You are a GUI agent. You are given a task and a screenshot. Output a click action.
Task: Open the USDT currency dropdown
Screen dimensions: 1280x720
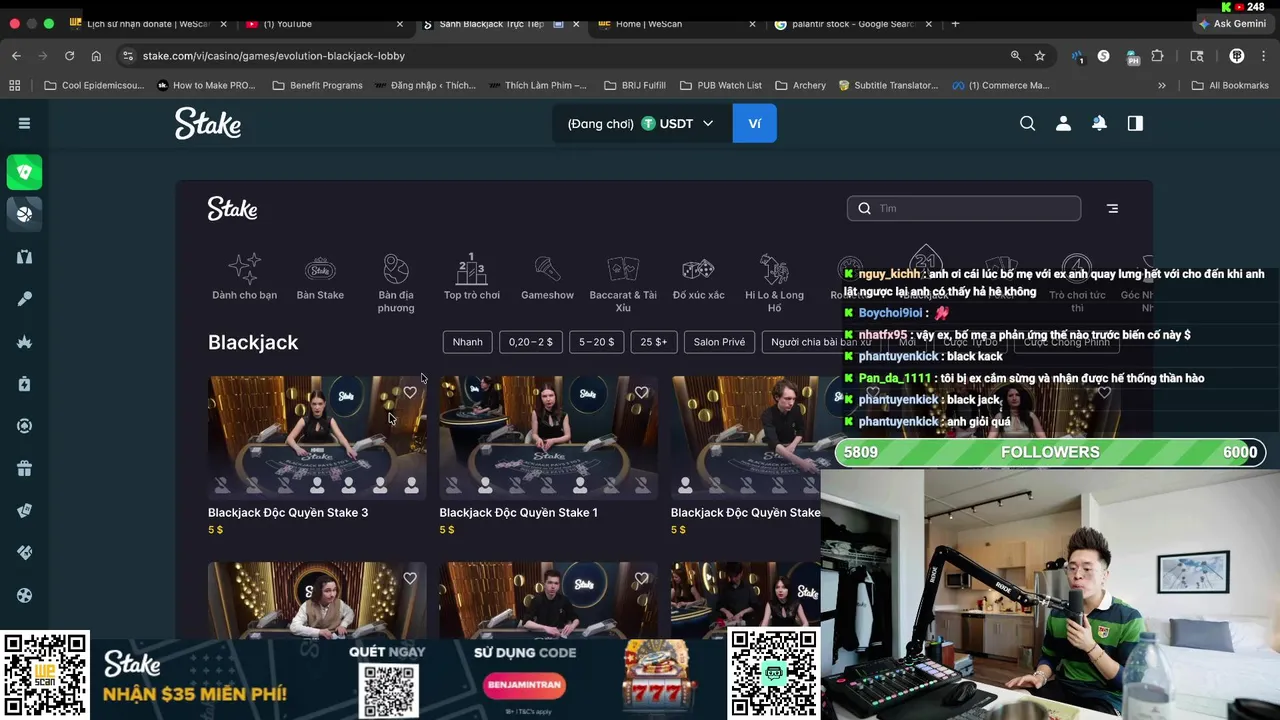click(677, 124)
